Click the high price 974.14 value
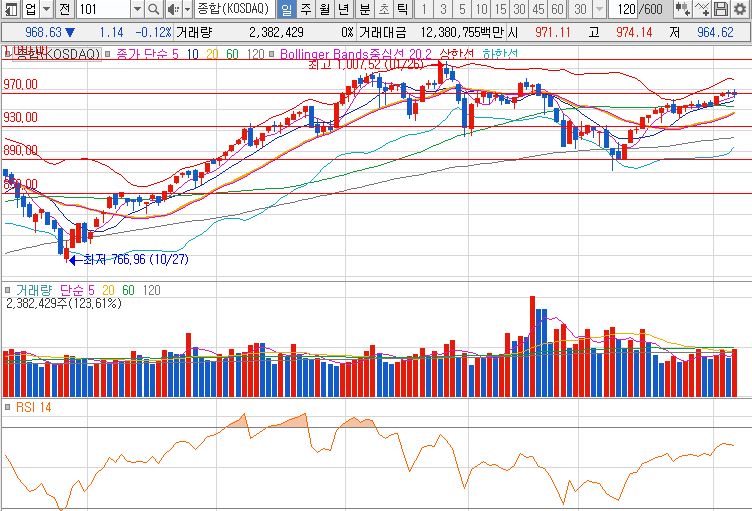Image resolution: width=752 pixels, height=511 pixels. click(x=634, y=33)
